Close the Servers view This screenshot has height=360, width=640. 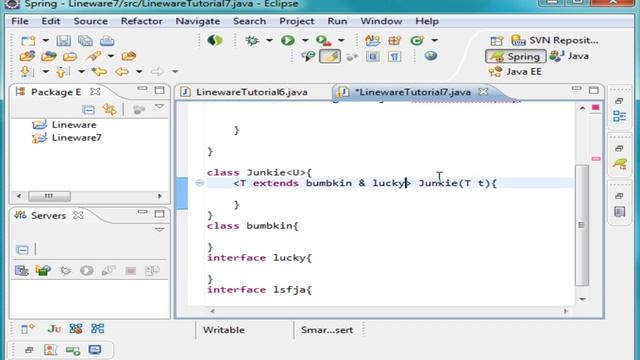(78, 215)
